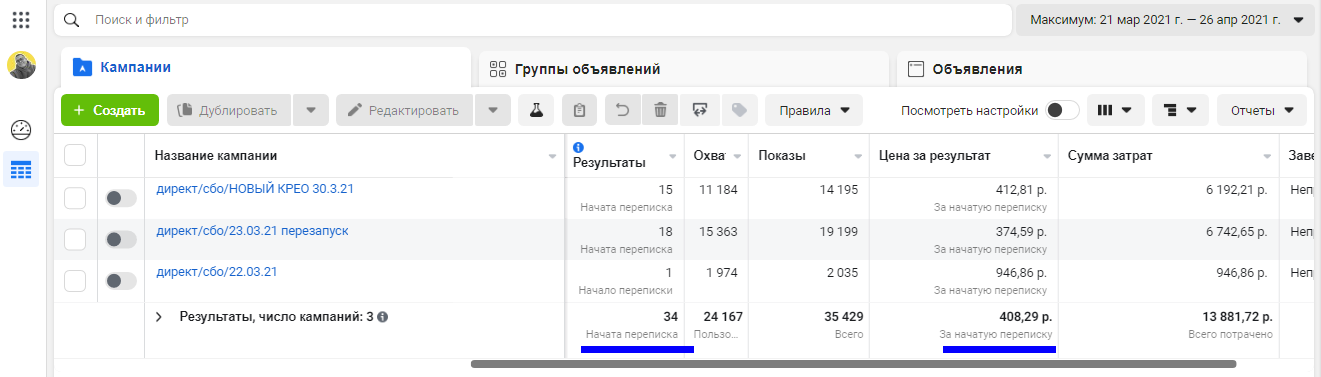Enable campaign директ/сбо/НОВЫЙ КРЕО 30.3.21 toggle
This screenshot has width=1321, height=377.
coord(121,199)
